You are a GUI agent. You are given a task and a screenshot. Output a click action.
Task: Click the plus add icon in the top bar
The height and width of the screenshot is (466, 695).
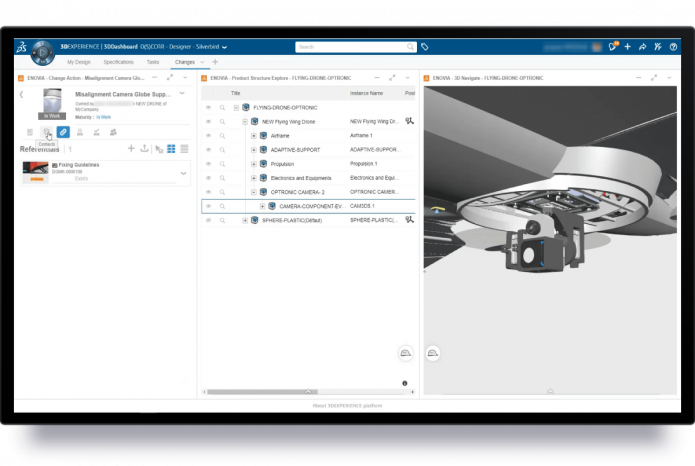point(628,47)
